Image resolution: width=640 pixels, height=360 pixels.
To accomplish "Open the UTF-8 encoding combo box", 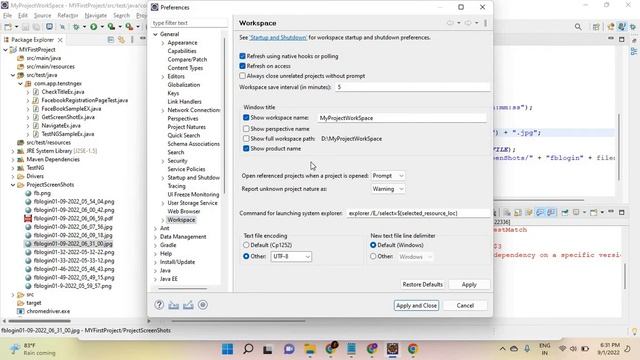I will (291, 256).
